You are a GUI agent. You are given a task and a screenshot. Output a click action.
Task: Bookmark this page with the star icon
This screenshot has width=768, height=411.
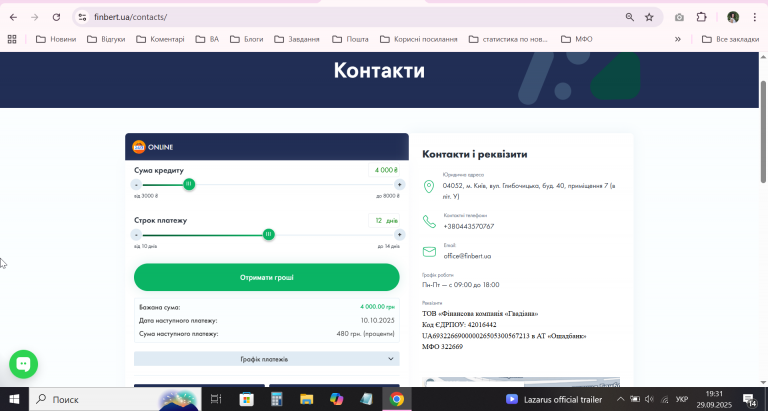click(649, 17)
